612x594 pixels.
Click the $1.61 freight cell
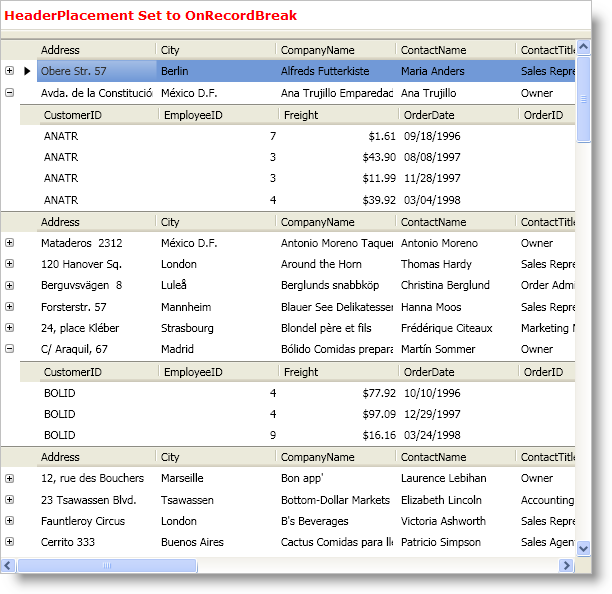click(339, 136)
